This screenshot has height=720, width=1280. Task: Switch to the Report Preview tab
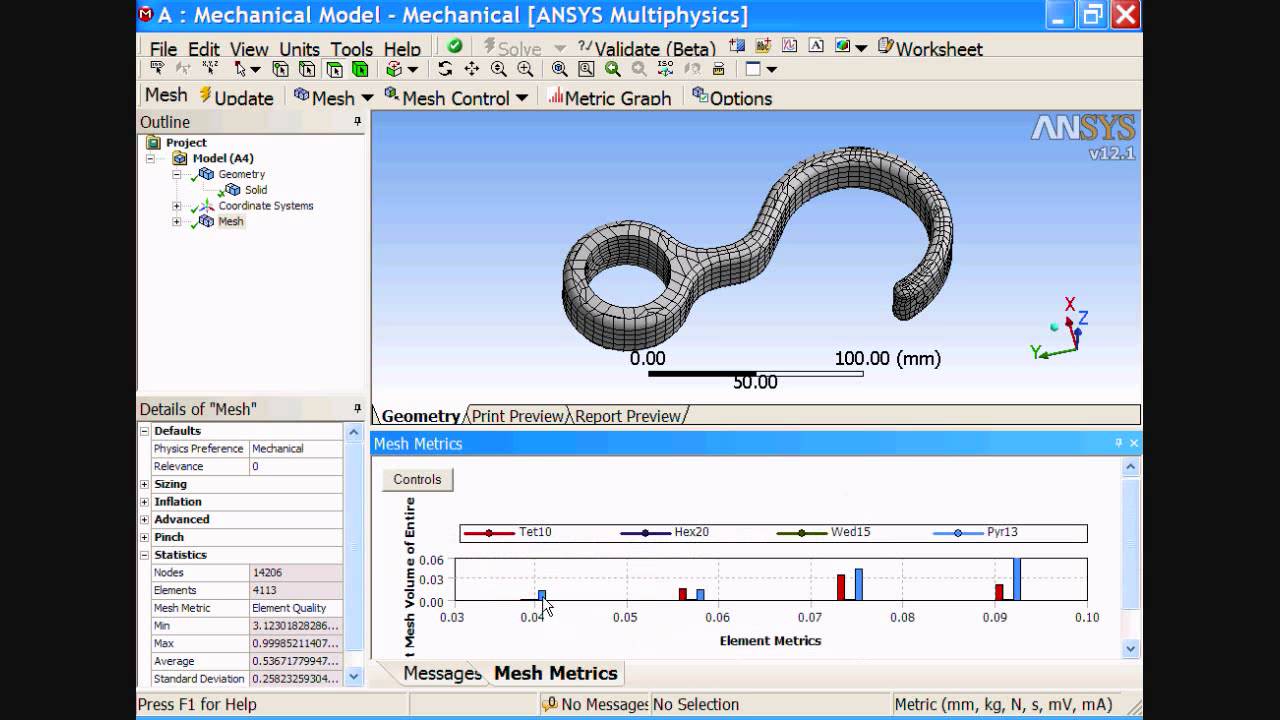click(x=628, y=416)
